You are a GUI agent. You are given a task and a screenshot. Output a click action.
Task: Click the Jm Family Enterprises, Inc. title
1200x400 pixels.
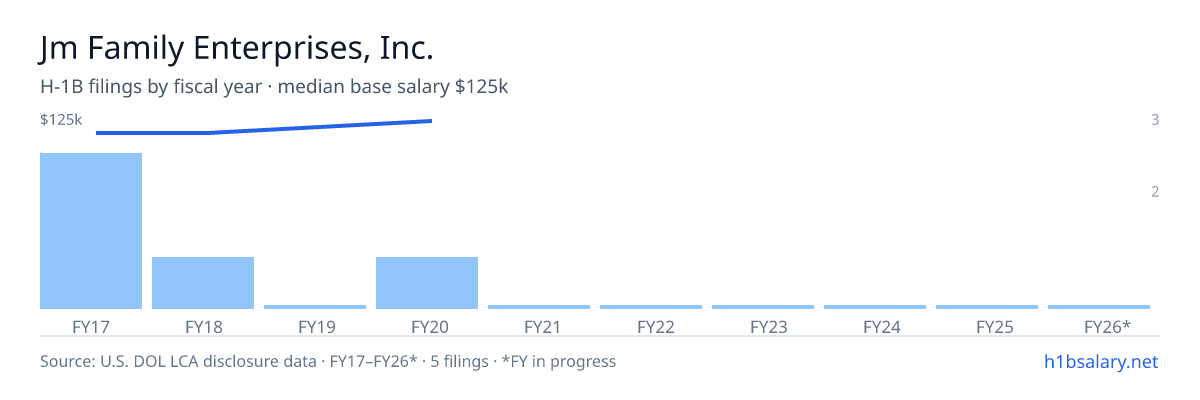[237, 49]
